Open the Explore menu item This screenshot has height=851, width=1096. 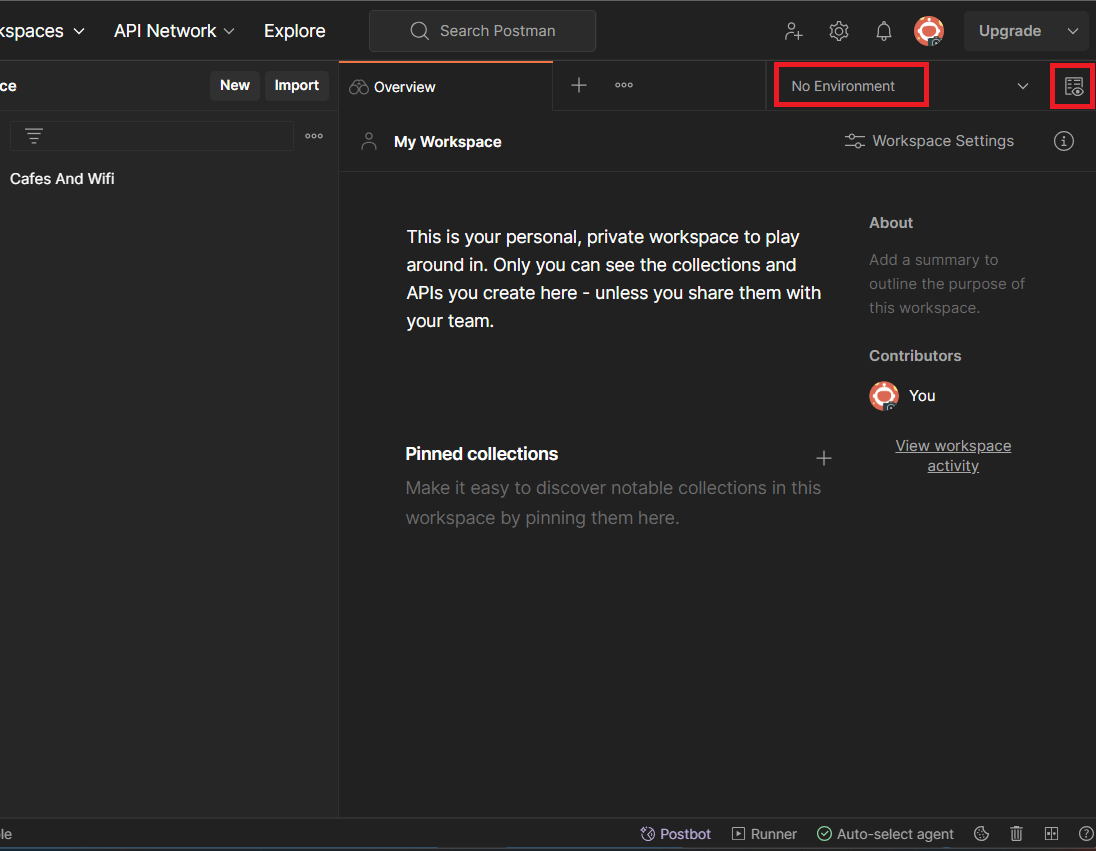[x=294, y=31]
